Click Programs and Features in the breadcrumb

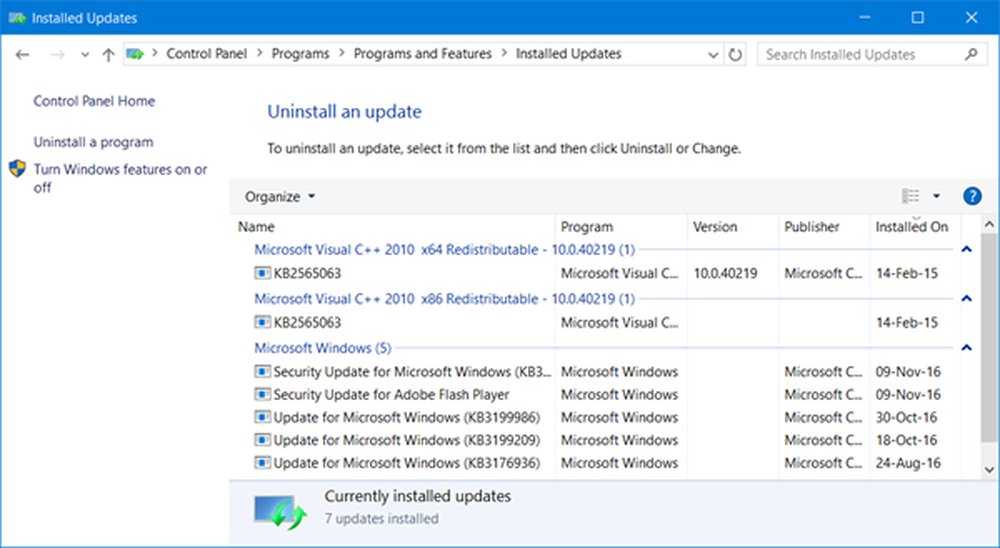click(425, 55)
